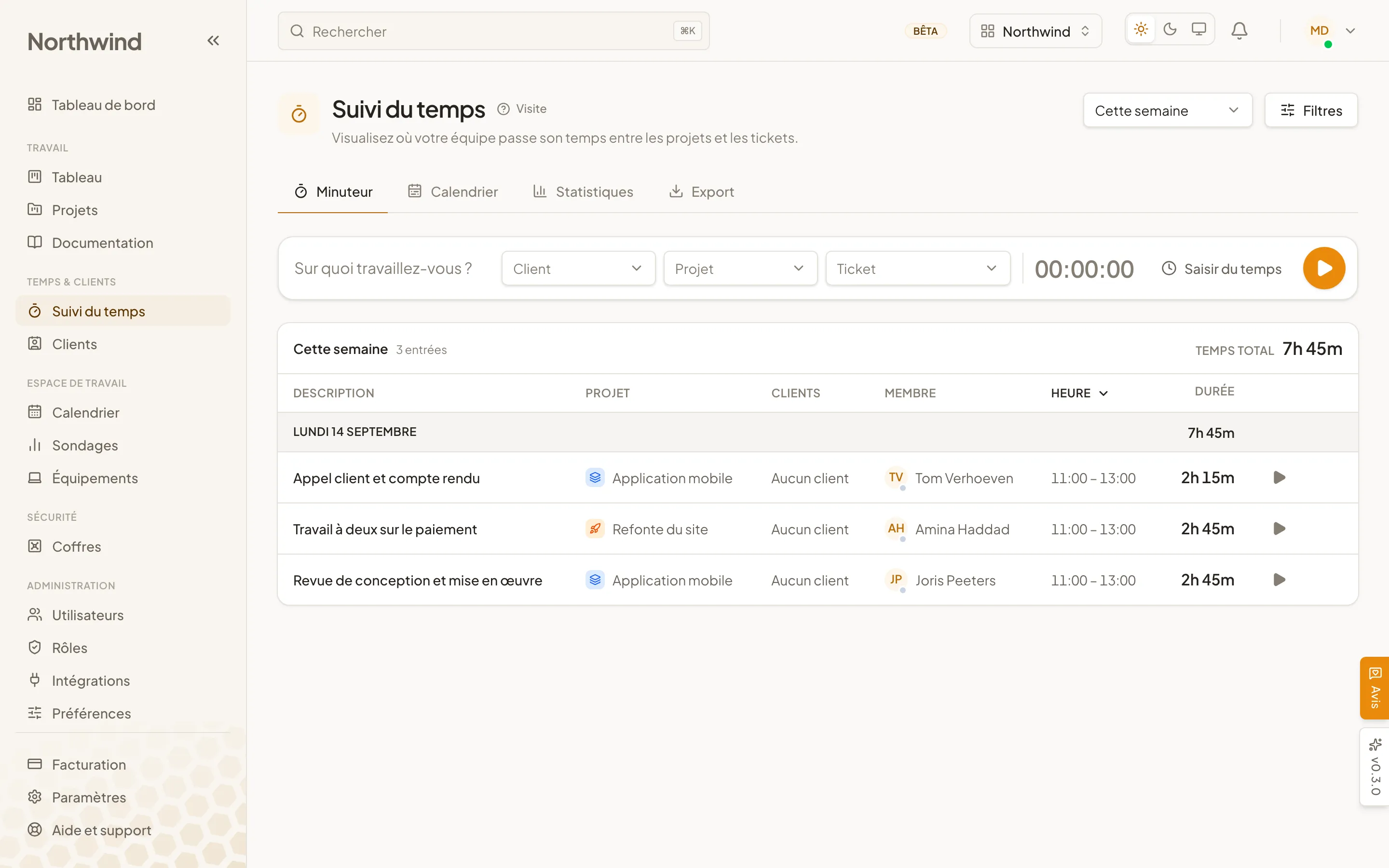
Task: Open Tableau de bord in sidebar
Action: [123, 105]
